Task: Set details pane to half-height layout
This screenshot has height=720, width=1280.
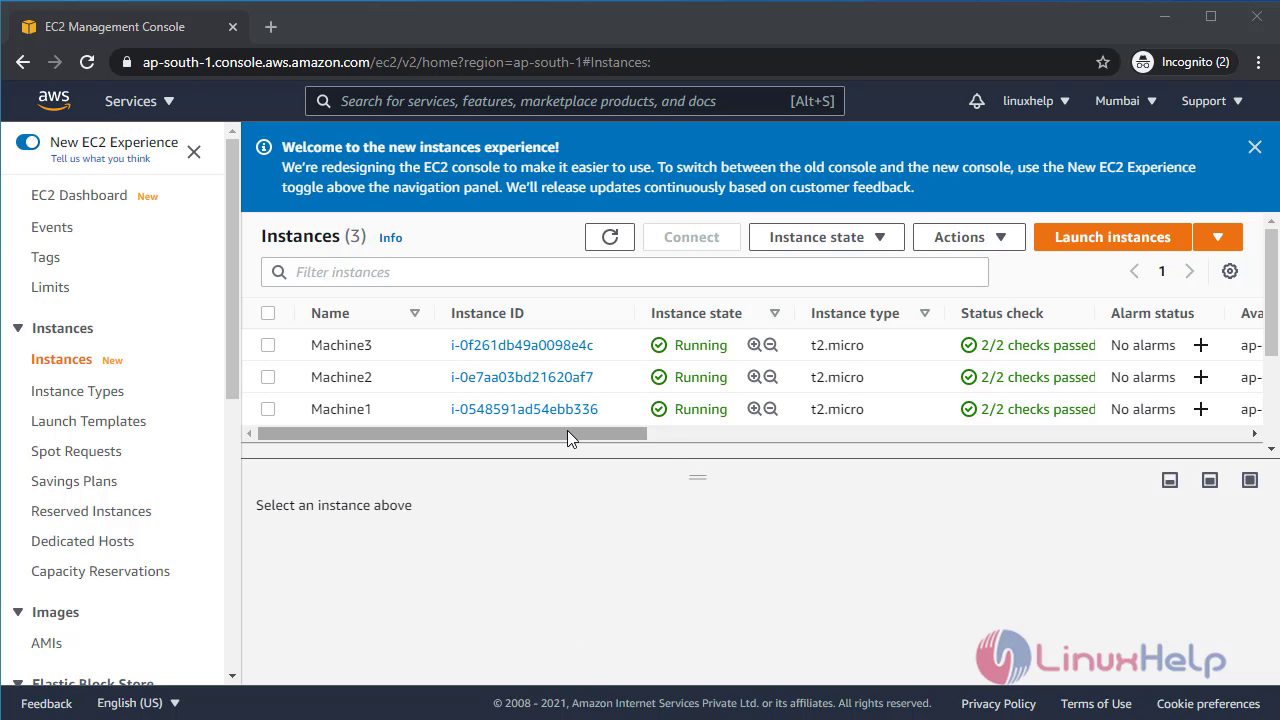Action: (x=1210, y=480)
